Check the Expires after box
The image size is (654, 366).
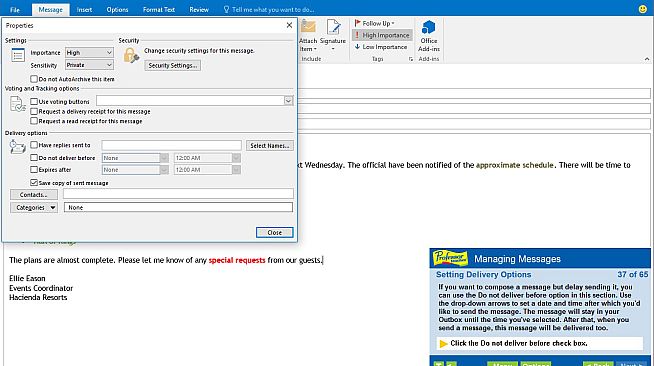point(34,169)
